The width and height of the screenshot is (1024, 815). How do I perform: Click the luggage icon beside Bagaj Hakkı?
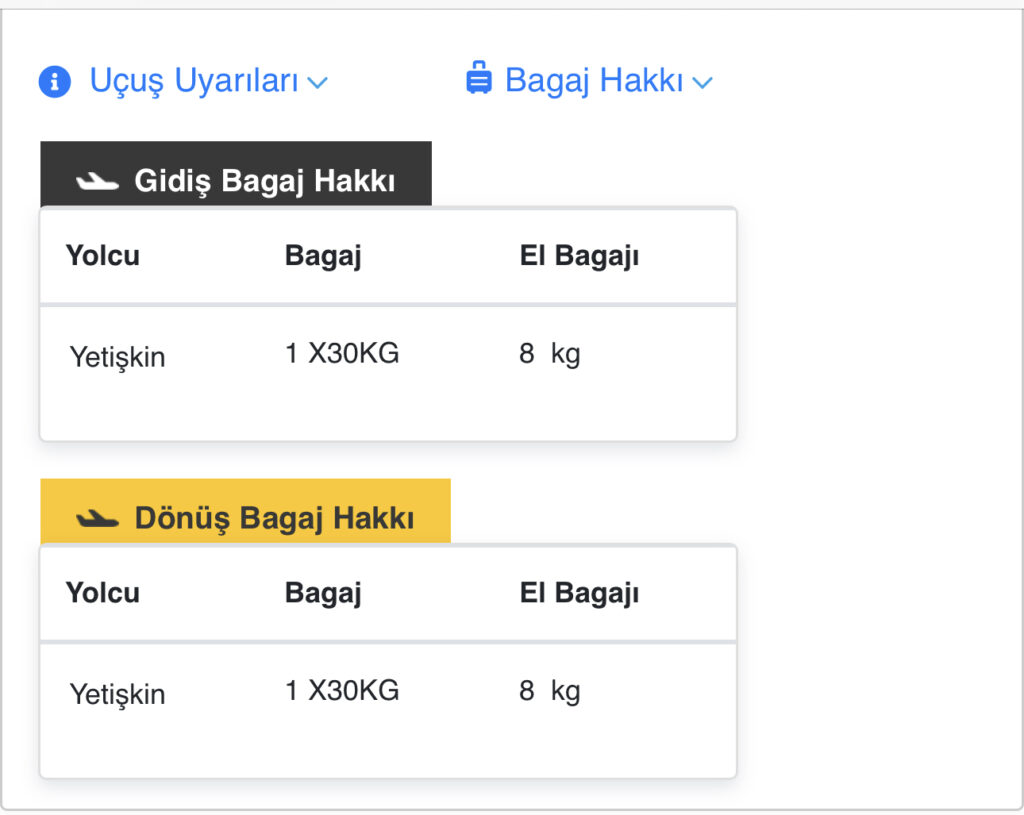click(479, 79)
